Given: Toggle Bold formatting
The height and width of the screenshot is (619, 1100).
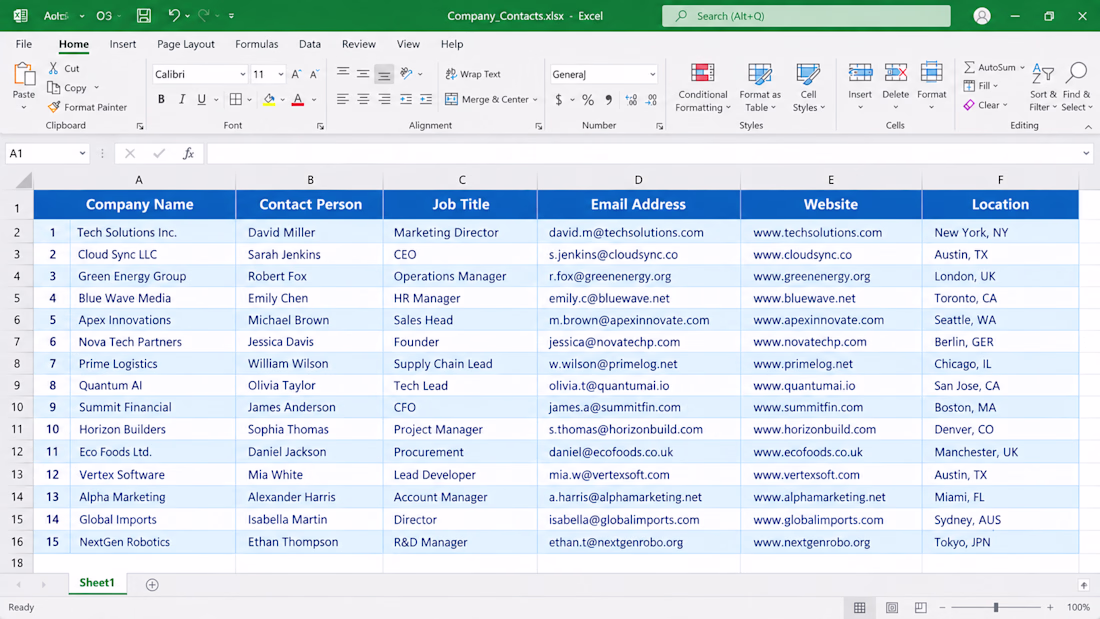Looking at the screenshot, I should point(161,99).
